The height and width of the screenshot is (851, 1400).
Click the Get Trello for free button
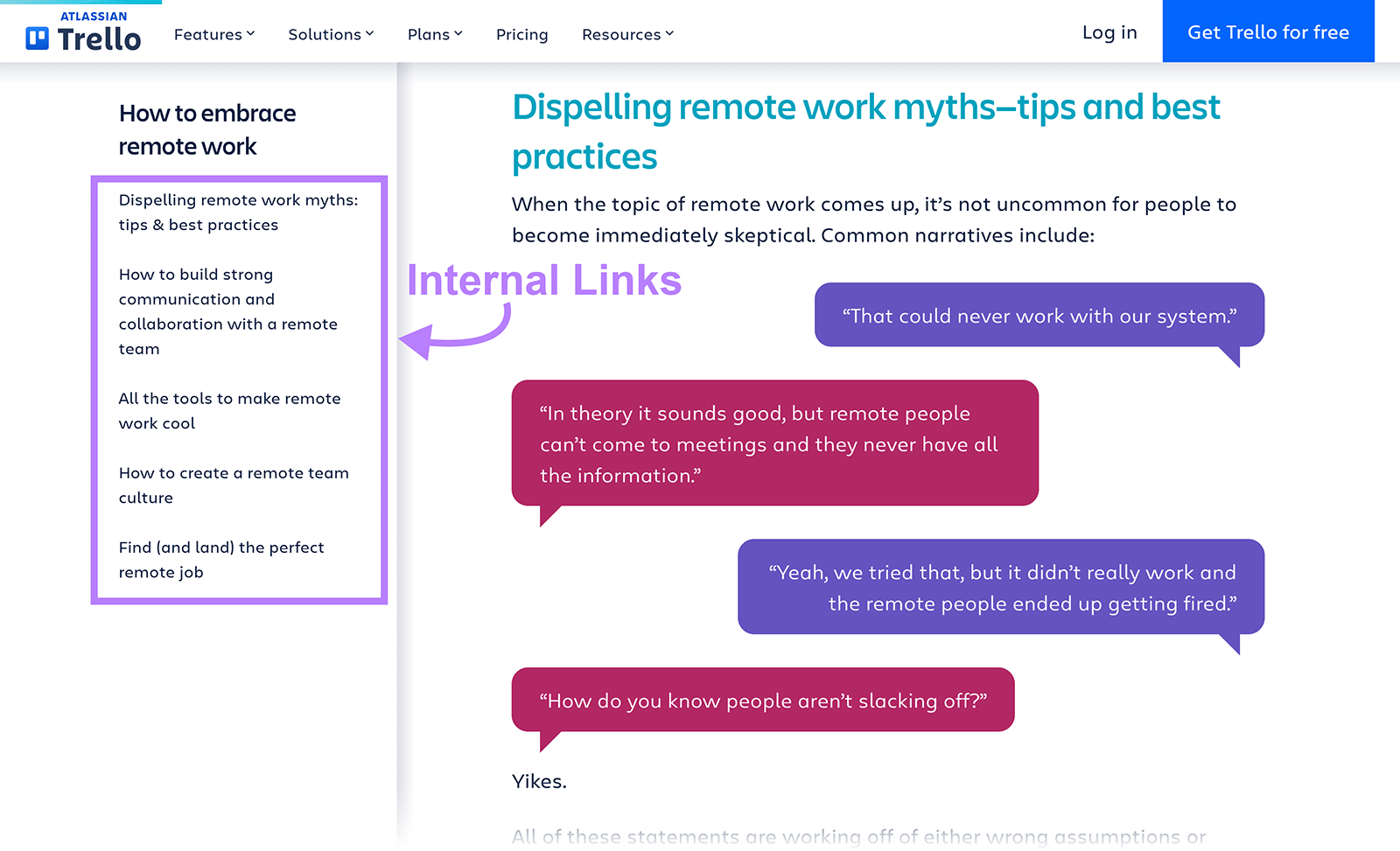click(x=1268, y=31)
